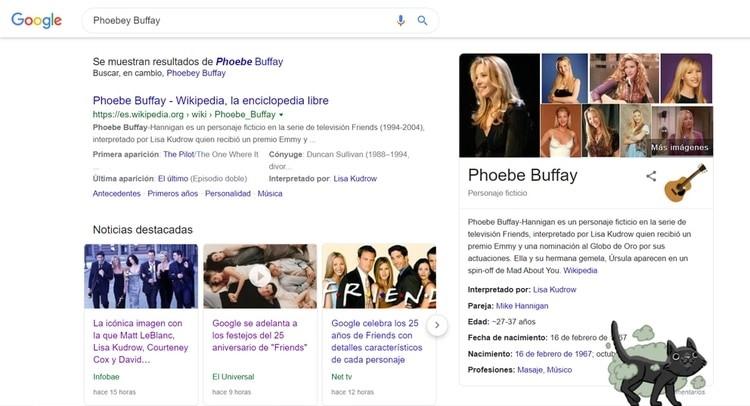Click the Phoebe Buffay knowledge panel title
750x406 pixels.
523,175
